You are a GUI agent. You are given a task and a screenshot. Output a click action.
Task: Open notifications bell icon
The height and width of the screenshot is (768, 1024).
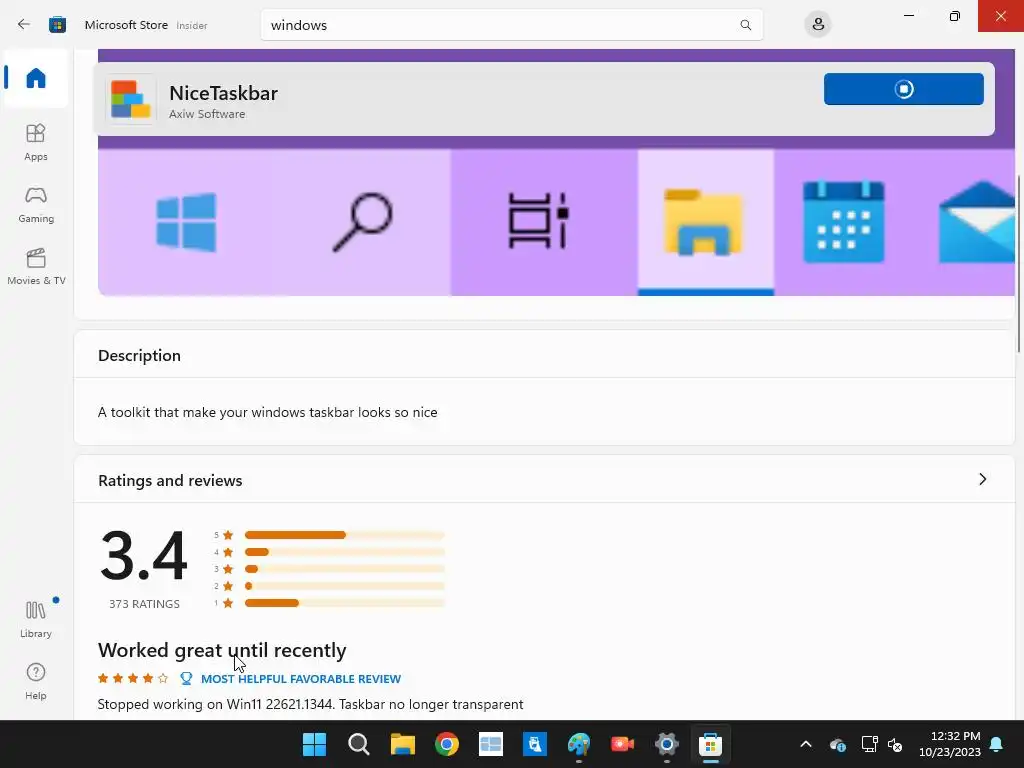click(997, 744)
